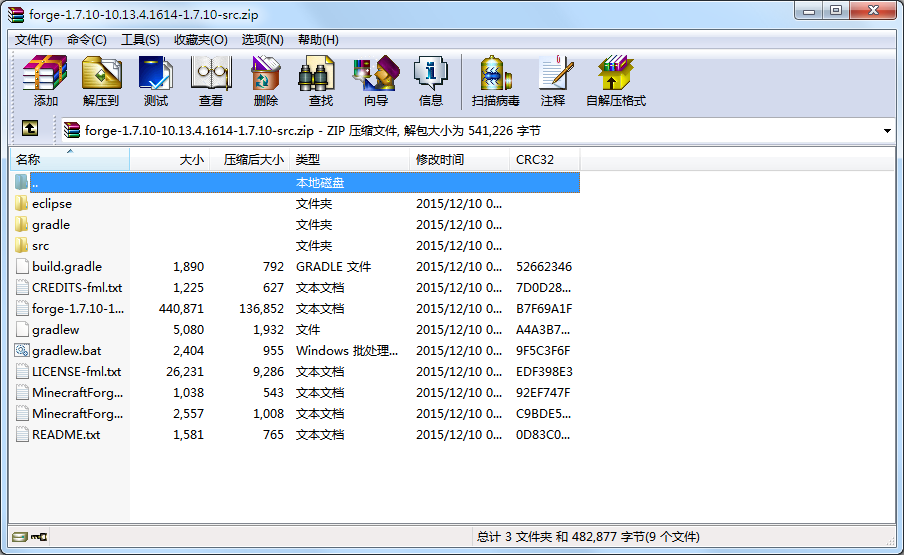Click the eclipse folder icon
This screenshot has height=555, width=904.
pos(22,203)
